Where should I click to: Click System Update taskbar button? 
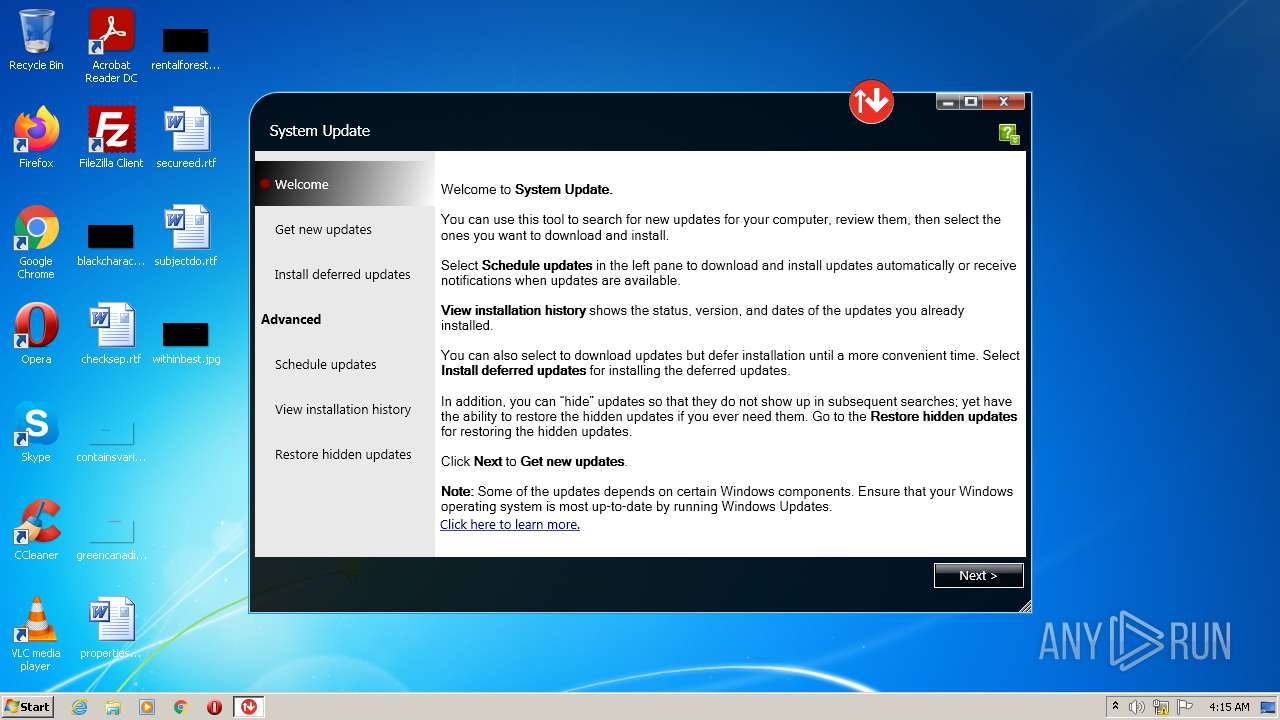(248, 707)
